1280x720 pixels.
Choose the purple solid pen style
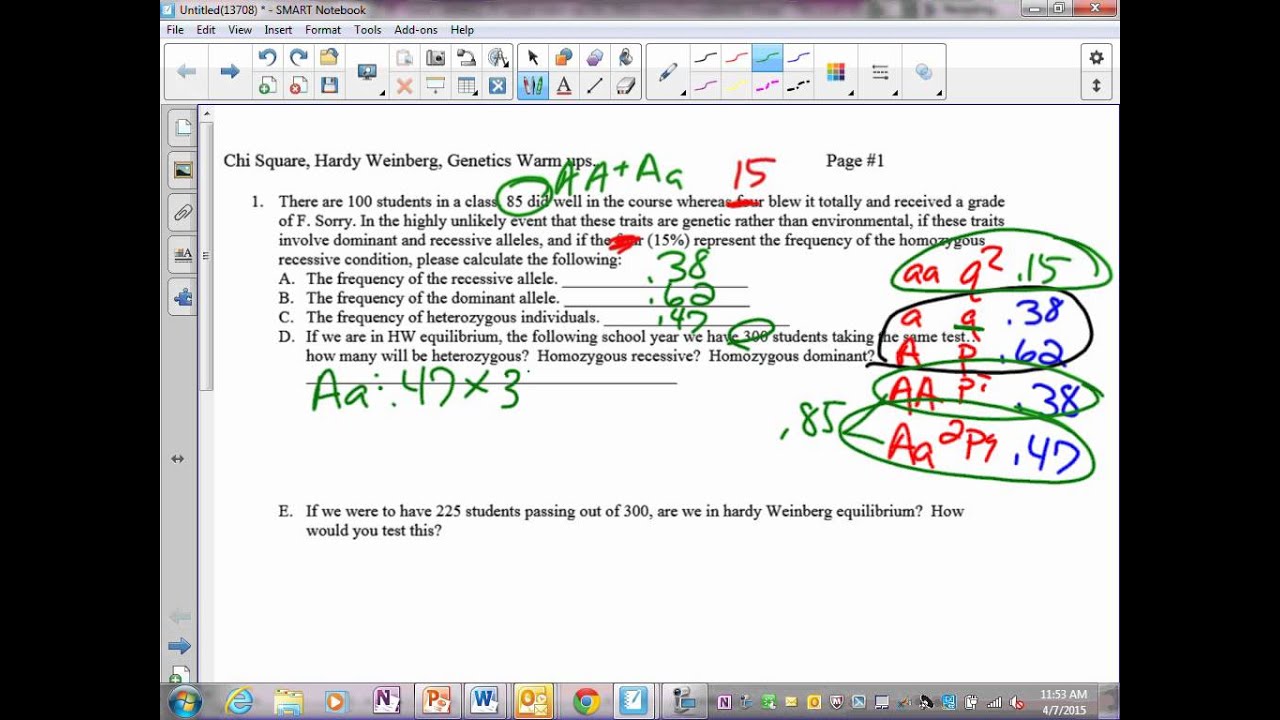click(705, 86)
